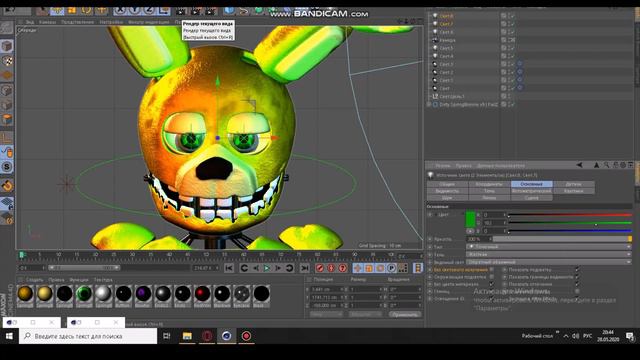Image resolution: width=640 pixels, height=360 pixels.
Task: Lock the X axis in top toolbar
Action: pos(120,11)
